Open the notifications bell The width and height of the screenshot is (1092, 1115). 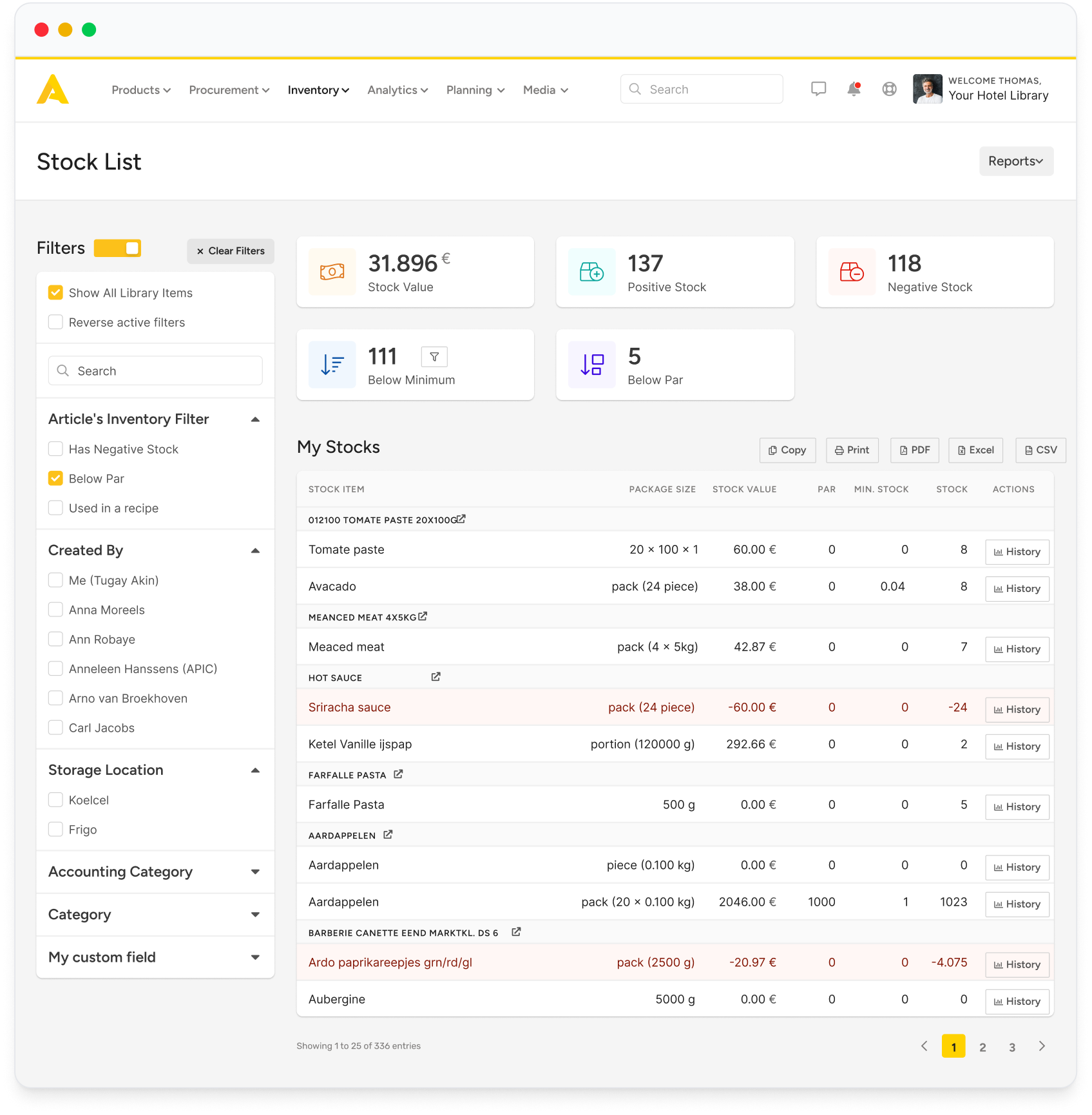854,89
